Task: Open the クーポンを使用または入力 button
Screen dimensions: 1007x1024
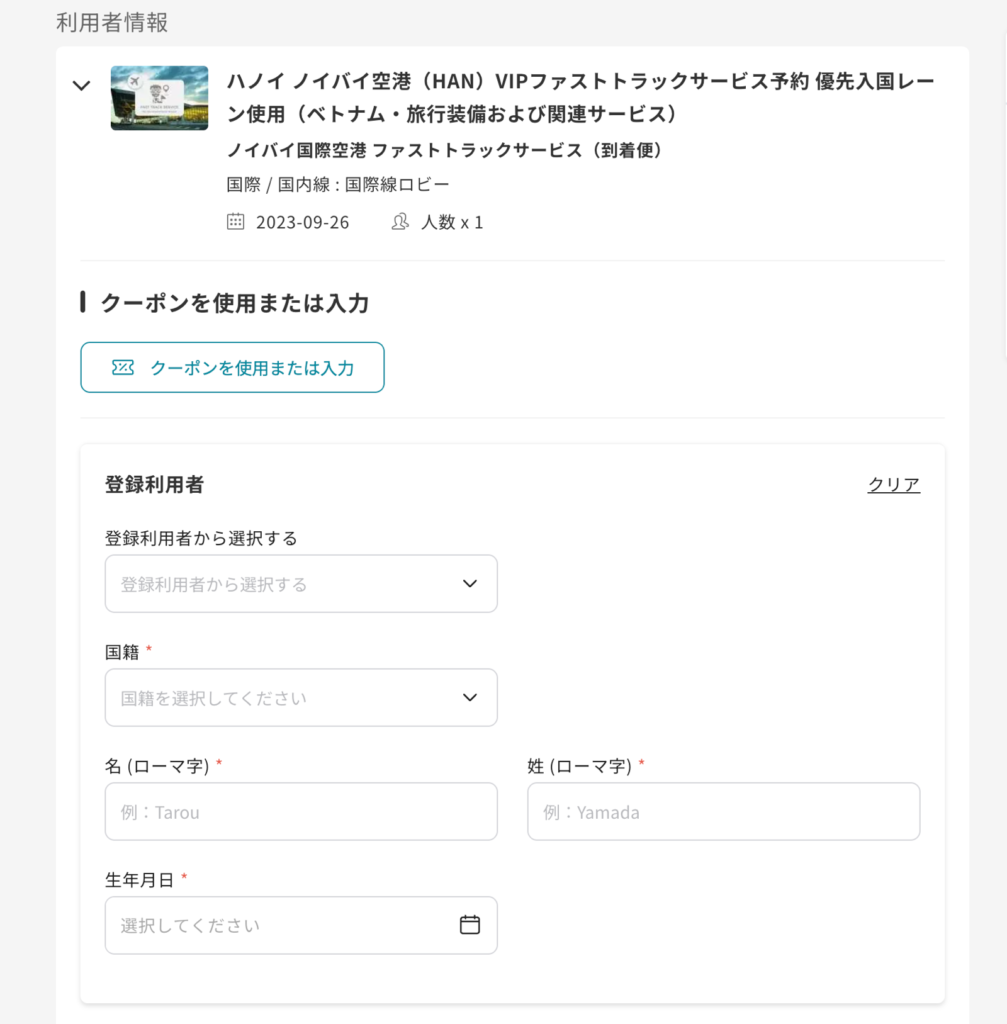Action: pyautogui.click(x=232, y=368)
